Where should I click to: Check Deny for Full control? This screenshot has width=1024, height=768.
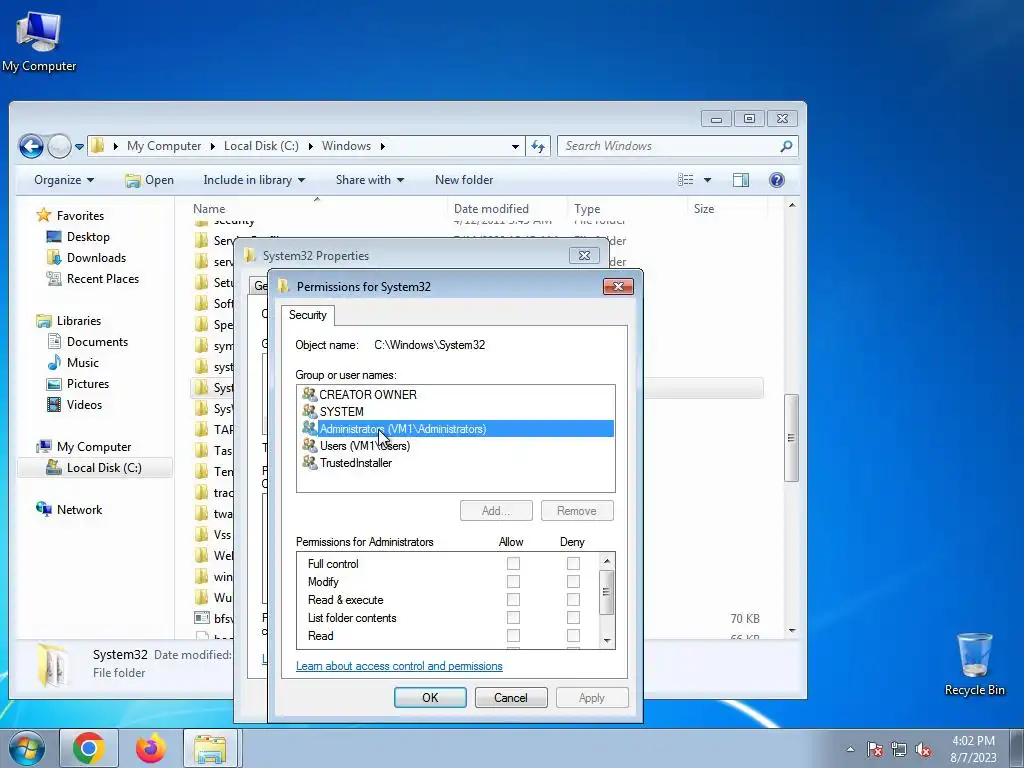click(x=573, y=563)
